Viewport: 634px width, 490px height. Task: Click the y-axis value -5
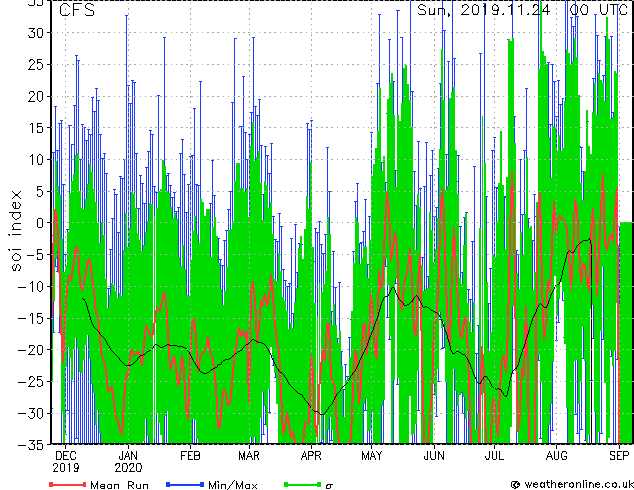(35, 255)
